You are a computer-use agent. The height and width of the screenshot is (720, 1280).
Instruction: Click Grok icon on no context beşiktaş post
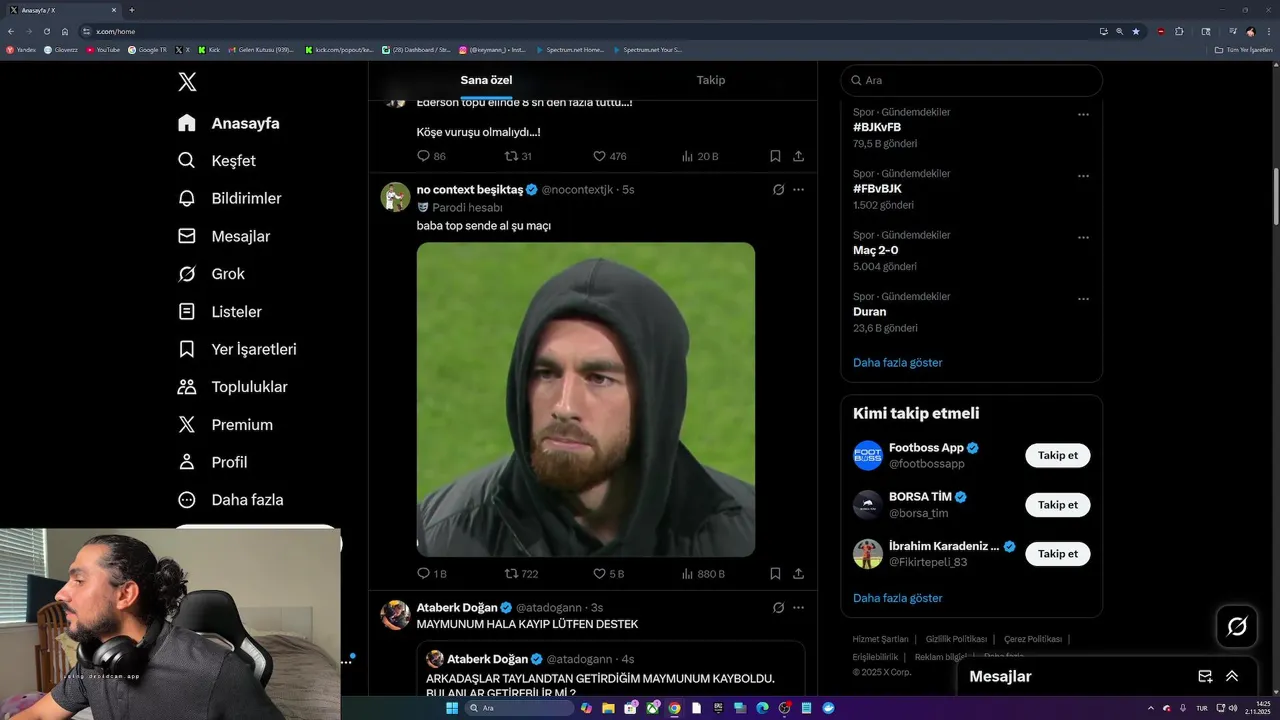(778, 190)
